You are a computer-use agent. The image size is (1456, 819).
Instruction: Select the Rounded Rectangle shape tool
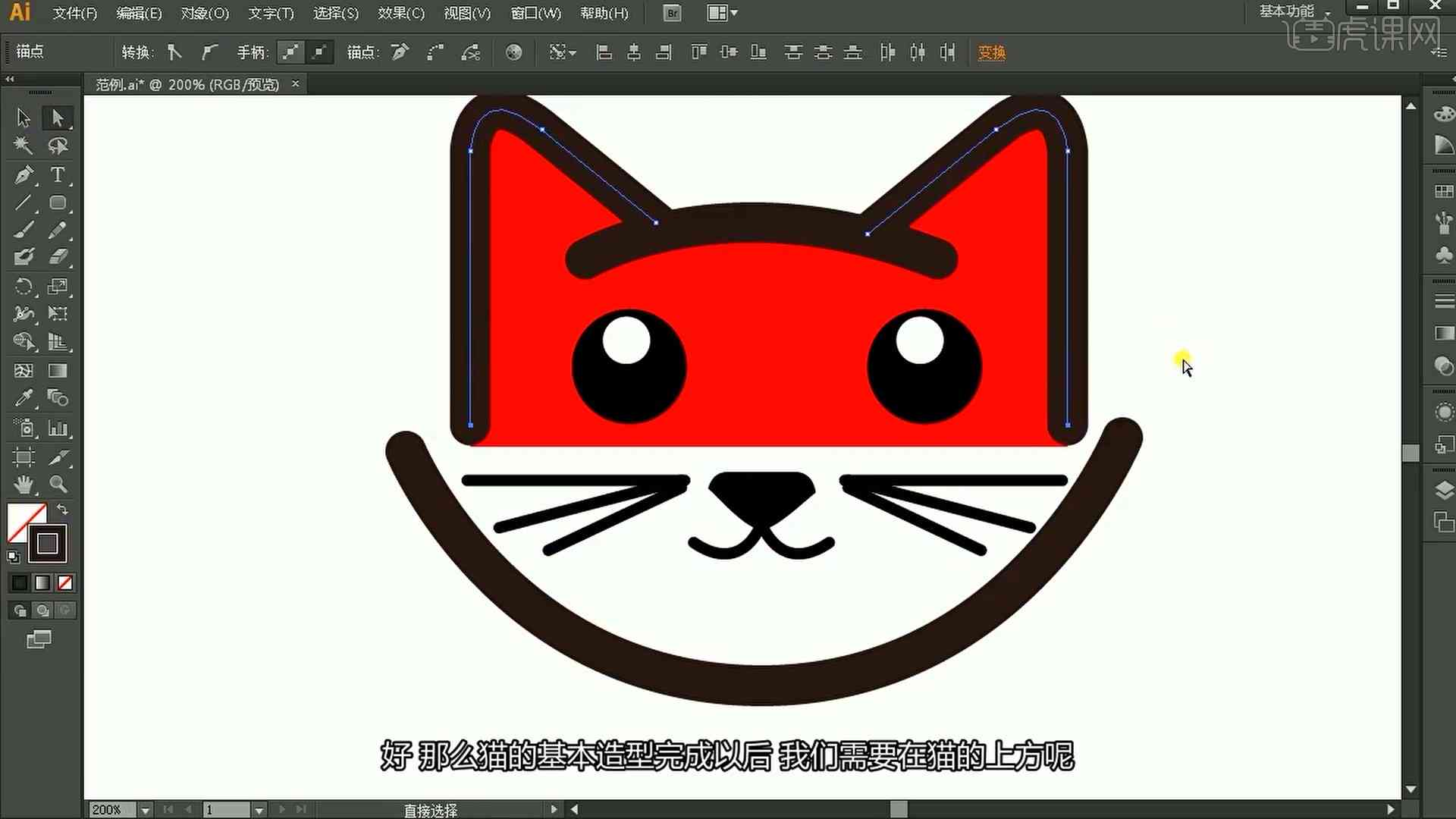tap(58, 202)
